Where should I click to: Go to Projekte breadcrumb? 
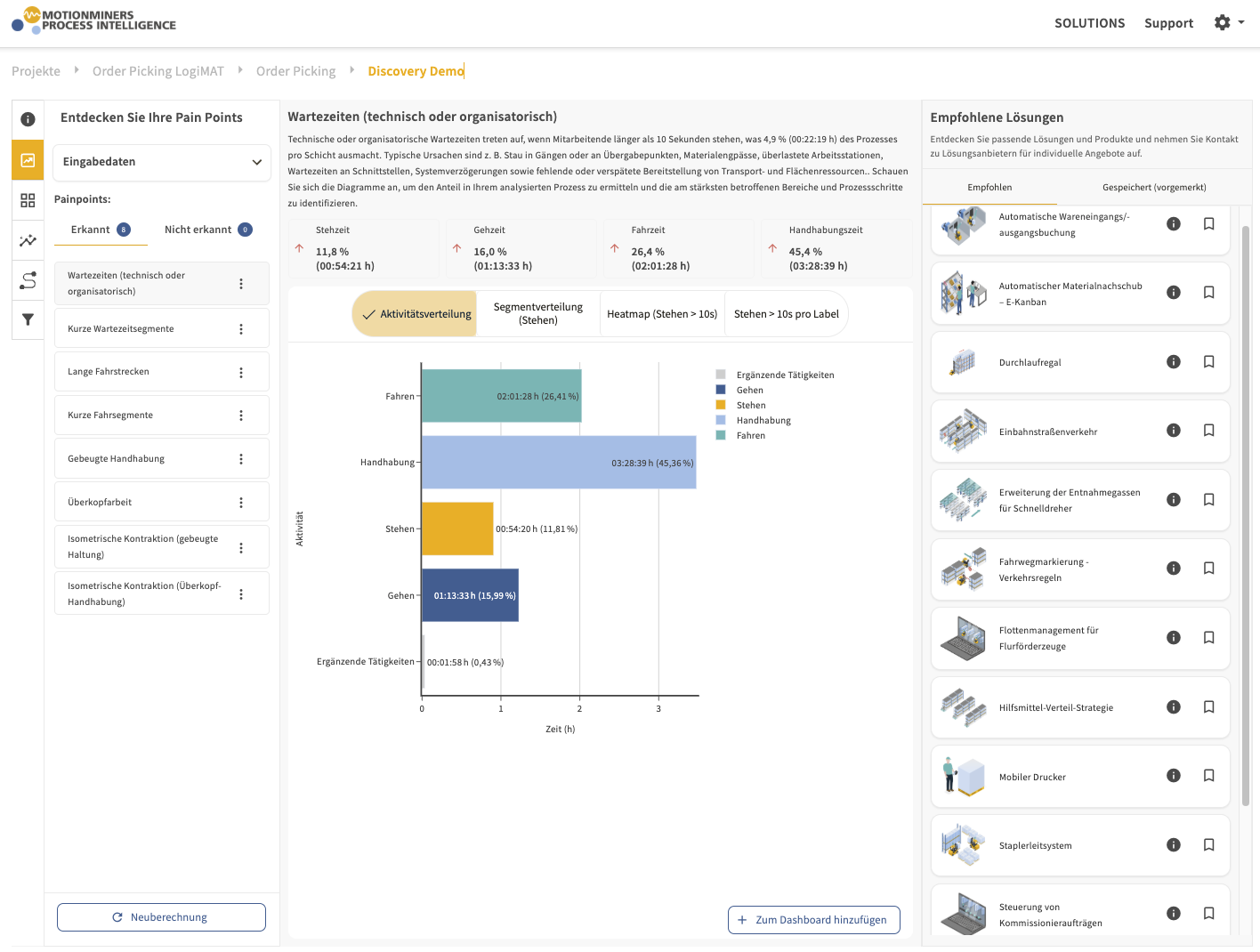point(36,71)
